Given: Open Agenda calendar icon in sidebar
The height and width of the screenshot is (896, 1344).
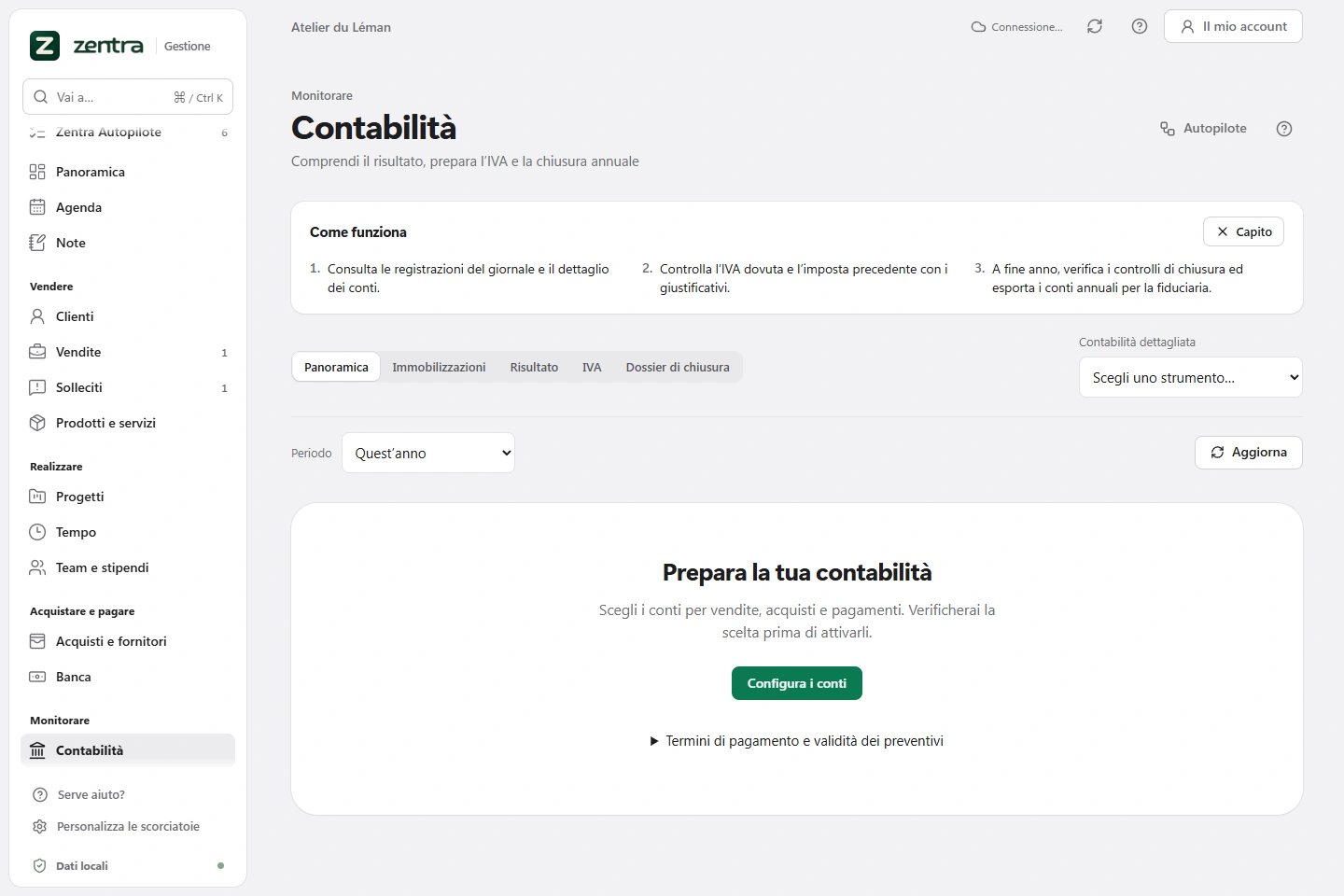Looking at the screenshot, I should [37, 207].
